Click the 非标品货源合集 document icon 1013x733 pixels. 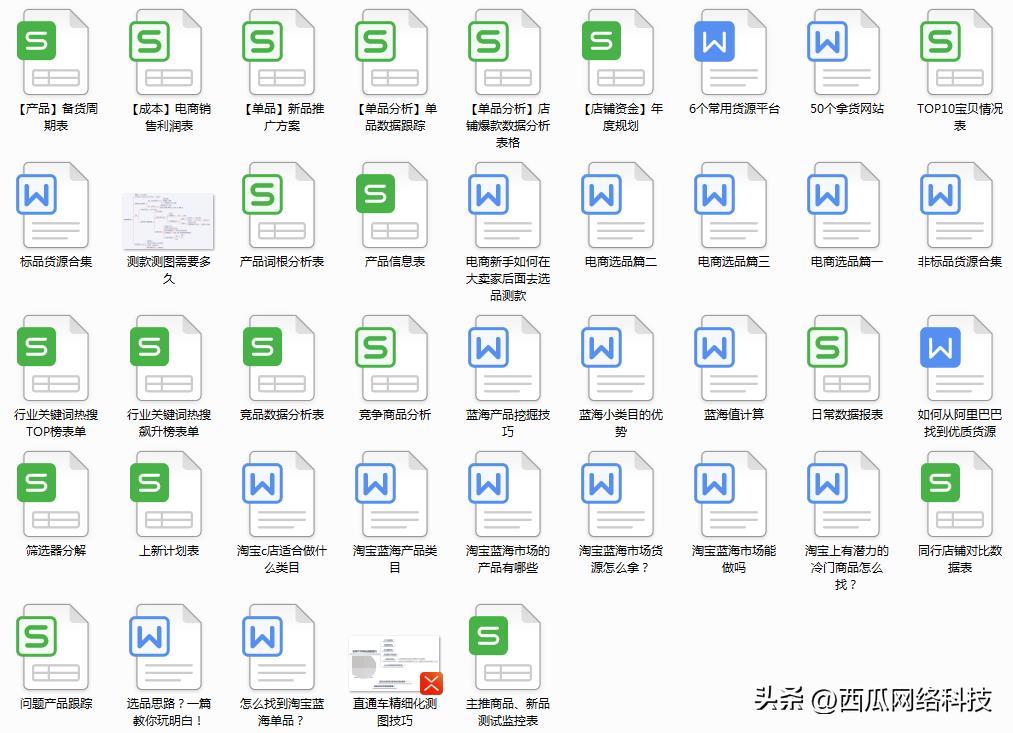(959, 207)
